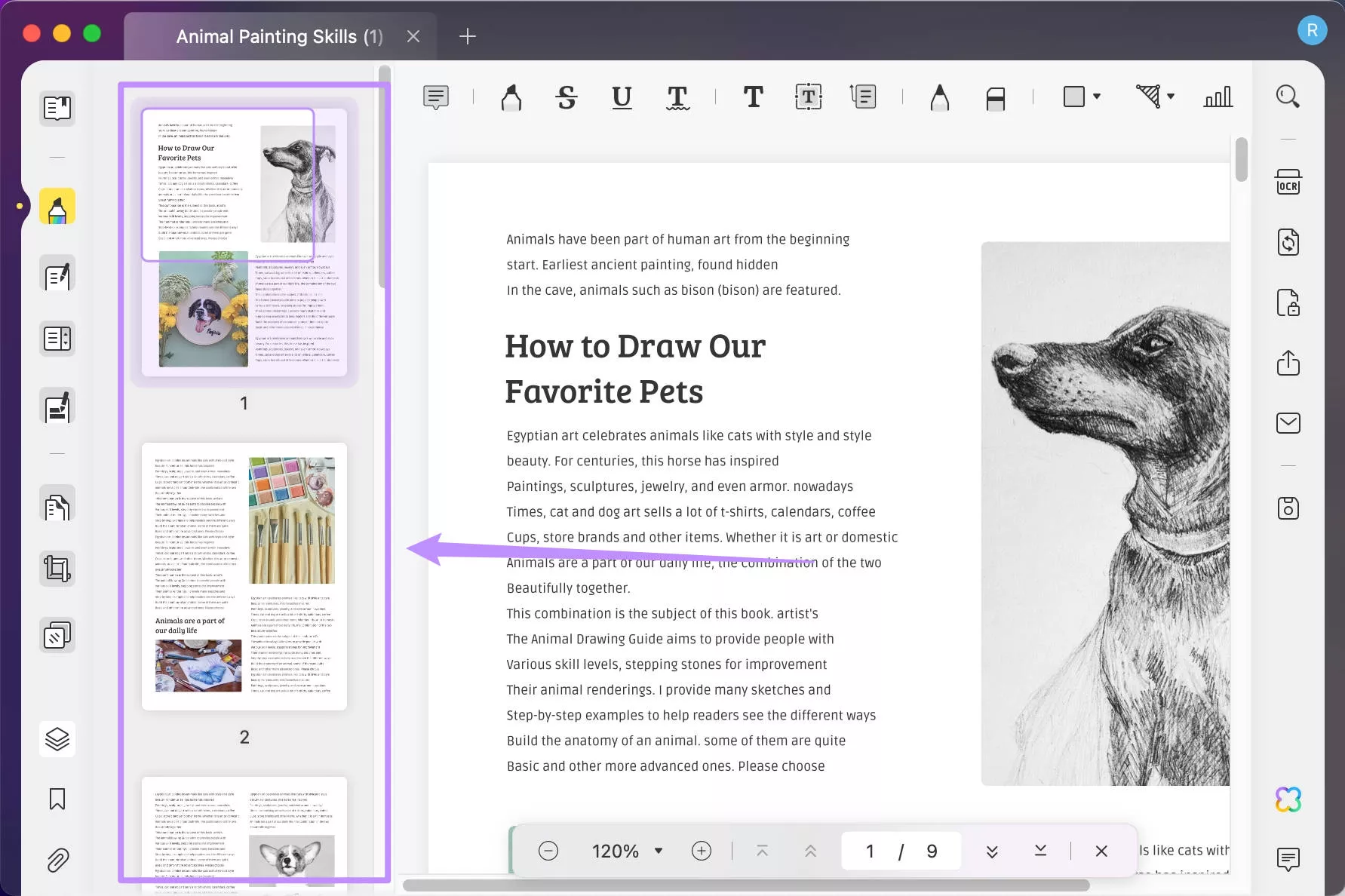This screenshot has height=896, width=1345.
Task: Open the Form preparation sidebar icon
Action: [57, 339]
